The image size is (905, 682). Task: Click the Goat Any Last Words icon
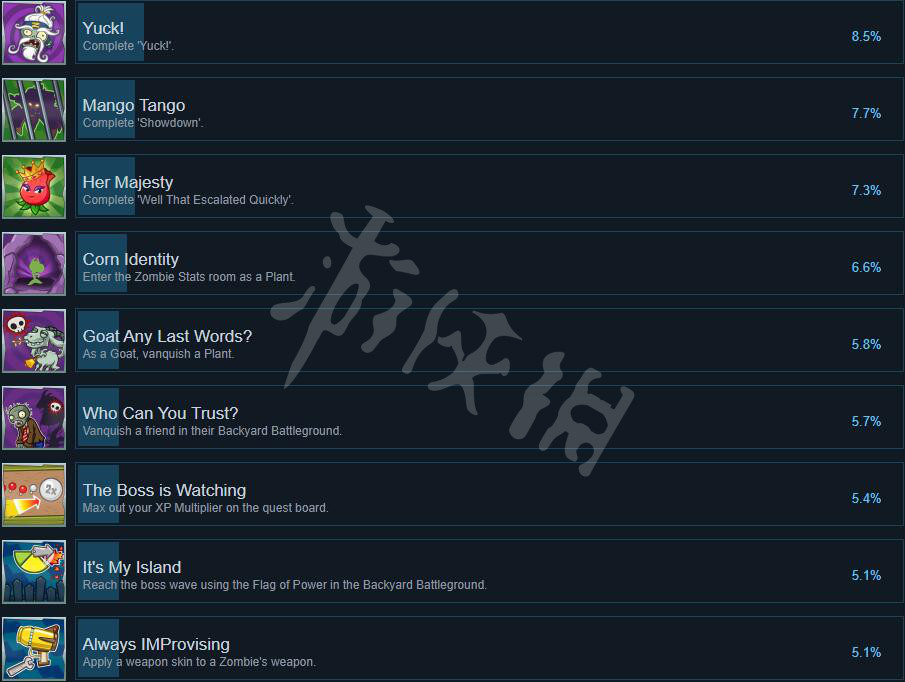tap(34, 341)
